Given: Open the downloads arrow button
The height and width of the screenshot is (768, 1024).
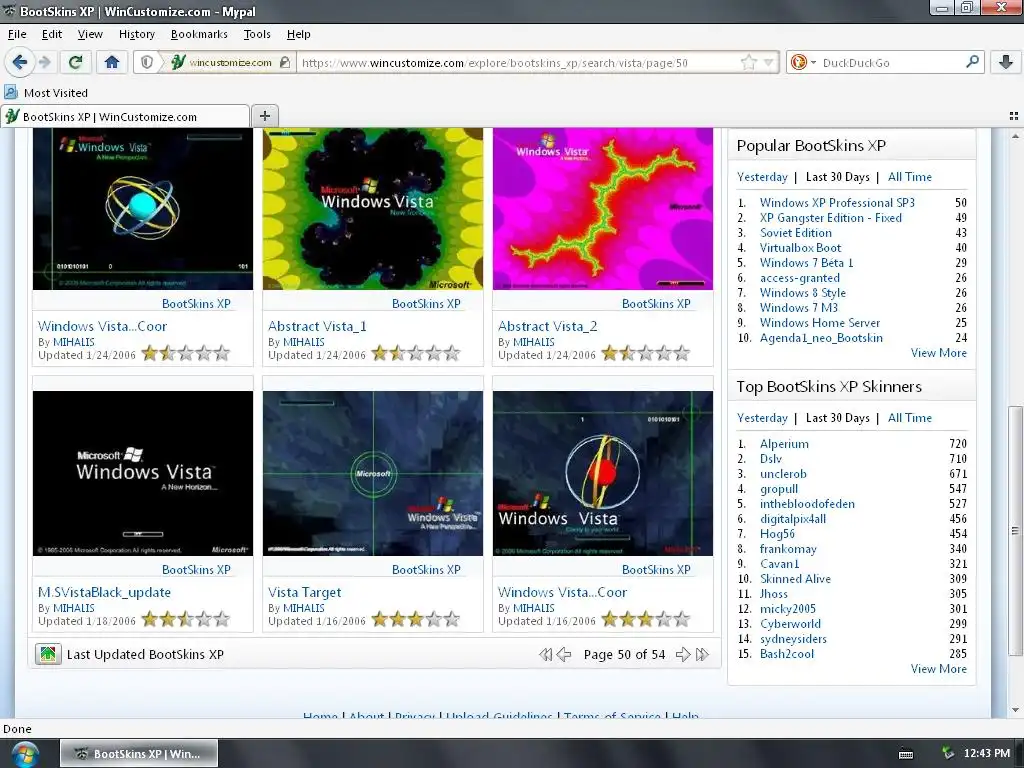Looking at the screenshot, I should (x=1006, y=62).
